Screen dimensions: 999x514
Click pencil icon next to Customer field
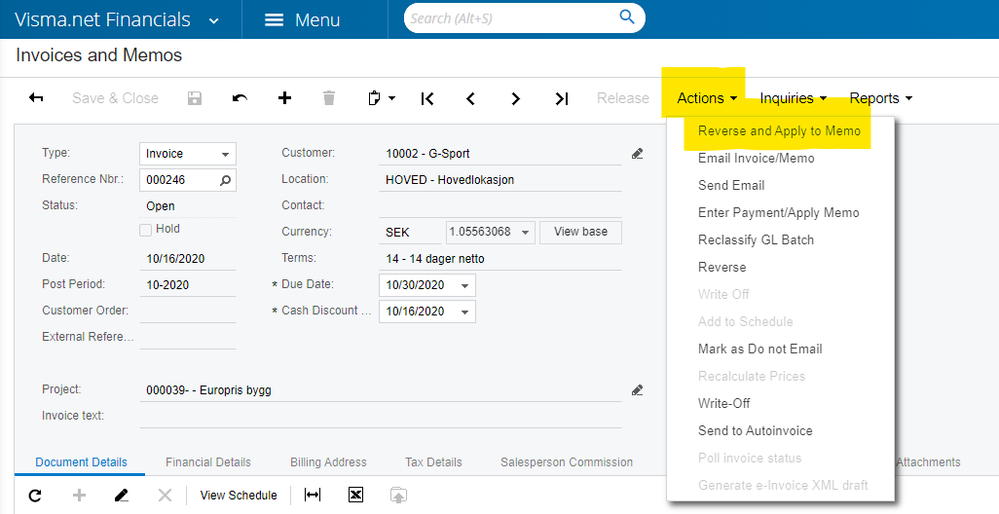637,153
